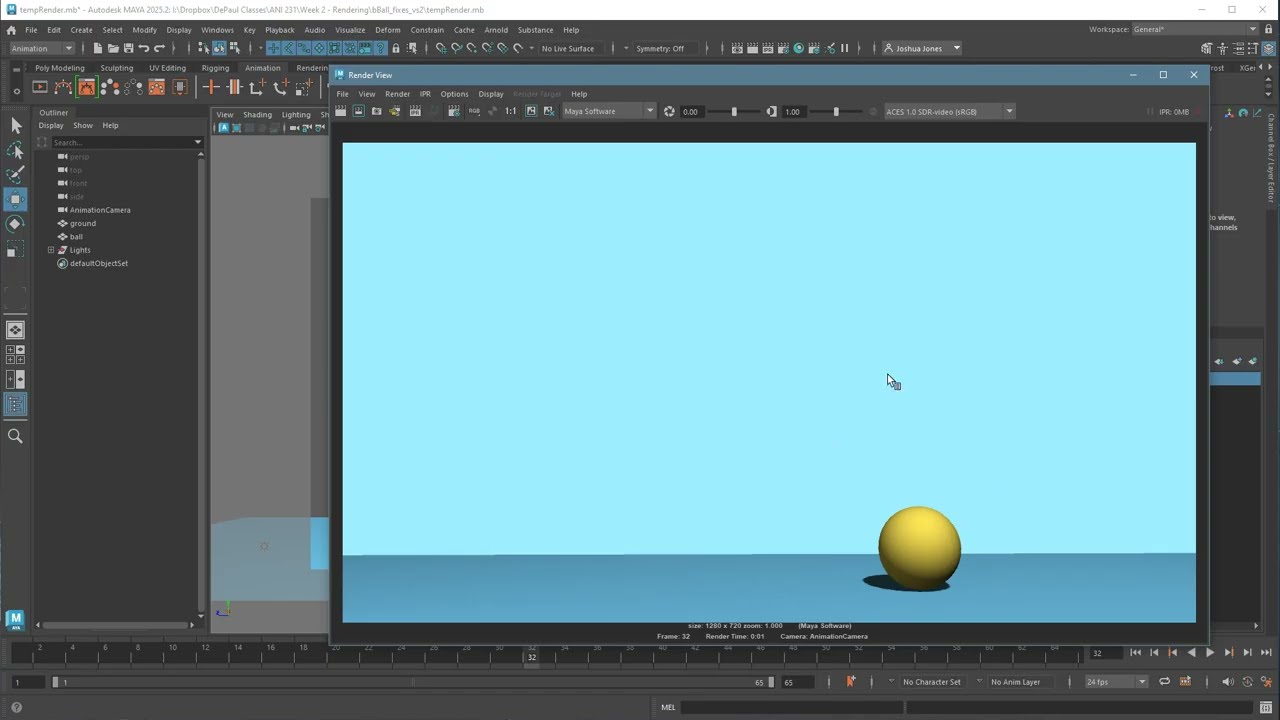The image size is (1280, 720).
Task: Click the New Scene icon in status line
Action: click(98, 48)
